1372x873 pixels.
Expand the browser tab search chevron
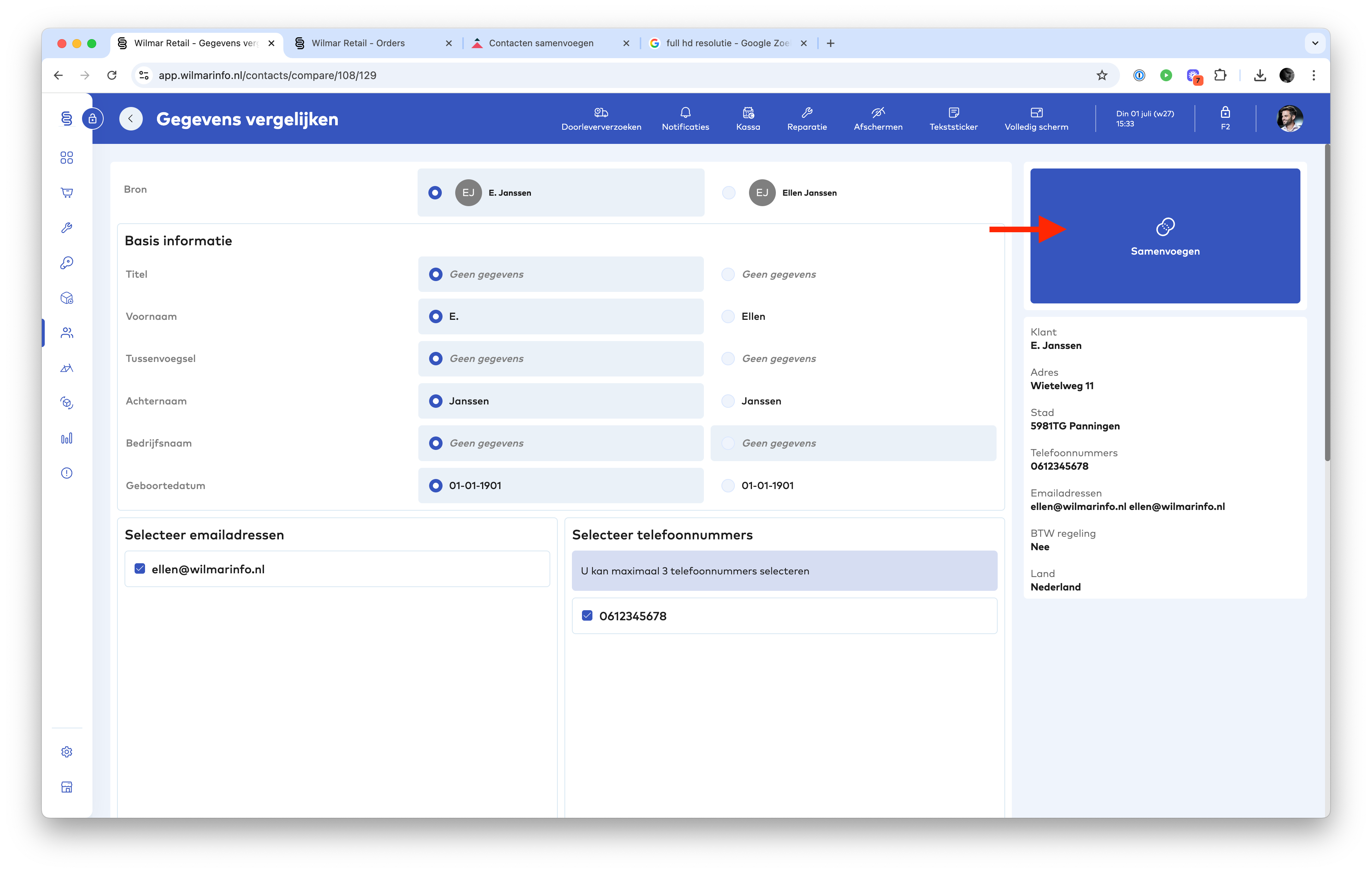(1315, 43)
